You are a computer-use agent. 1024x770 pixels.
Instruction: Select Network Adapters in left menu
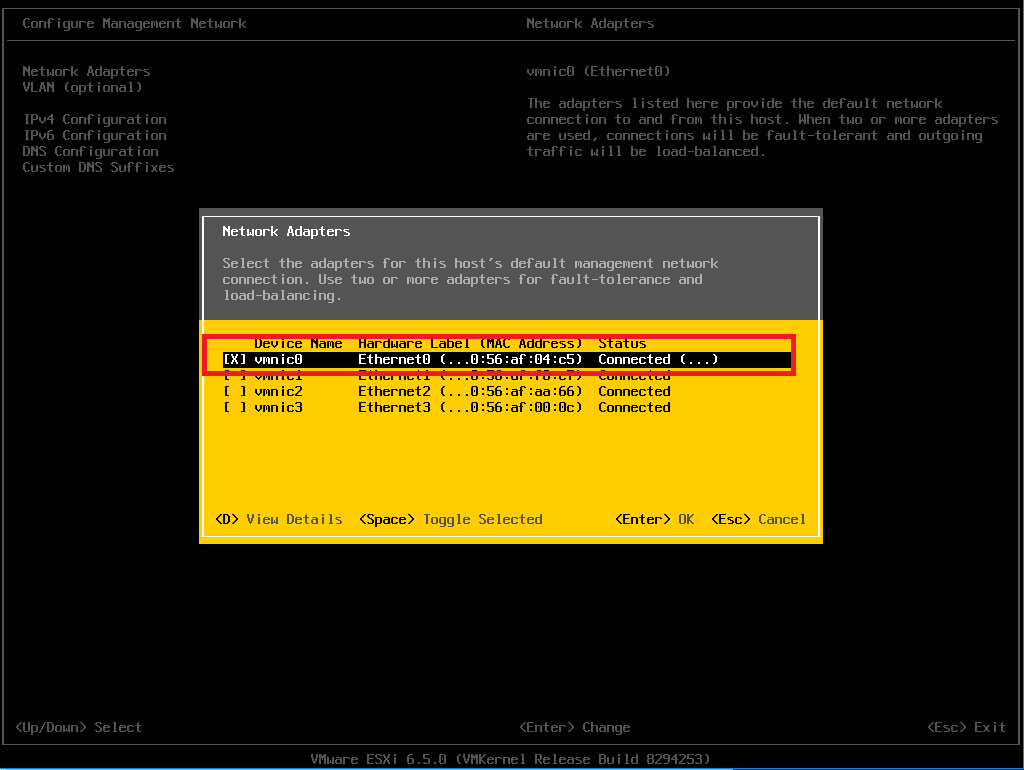pos(86,71)
